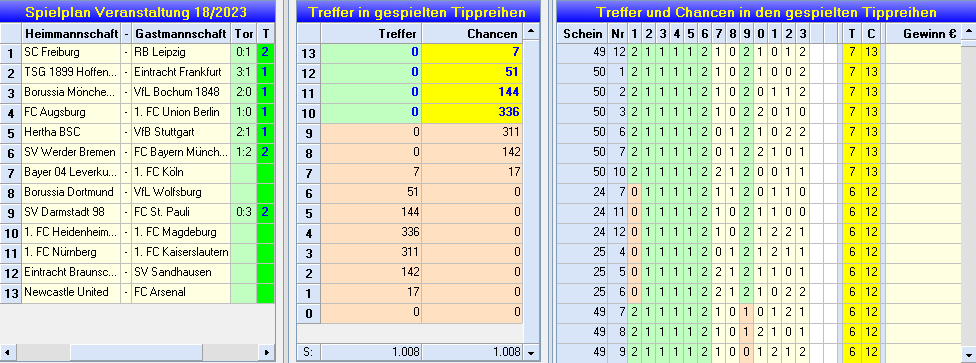The image size is (976, 363).
Task: Click the RB Leipzig cell
Action: pos(181,52)
